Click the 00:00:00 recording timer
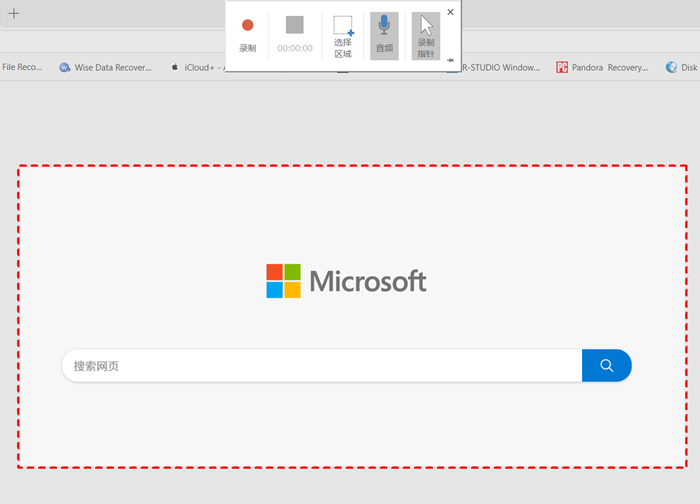The width and height of the screenshot is (700, 504). 295,48
